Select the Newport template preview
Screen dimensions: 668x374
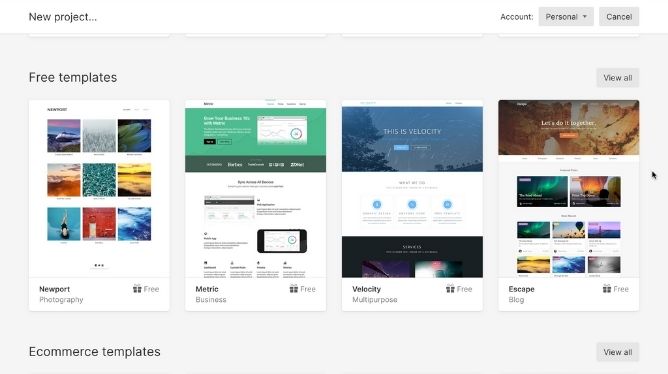tap(99, 189)
